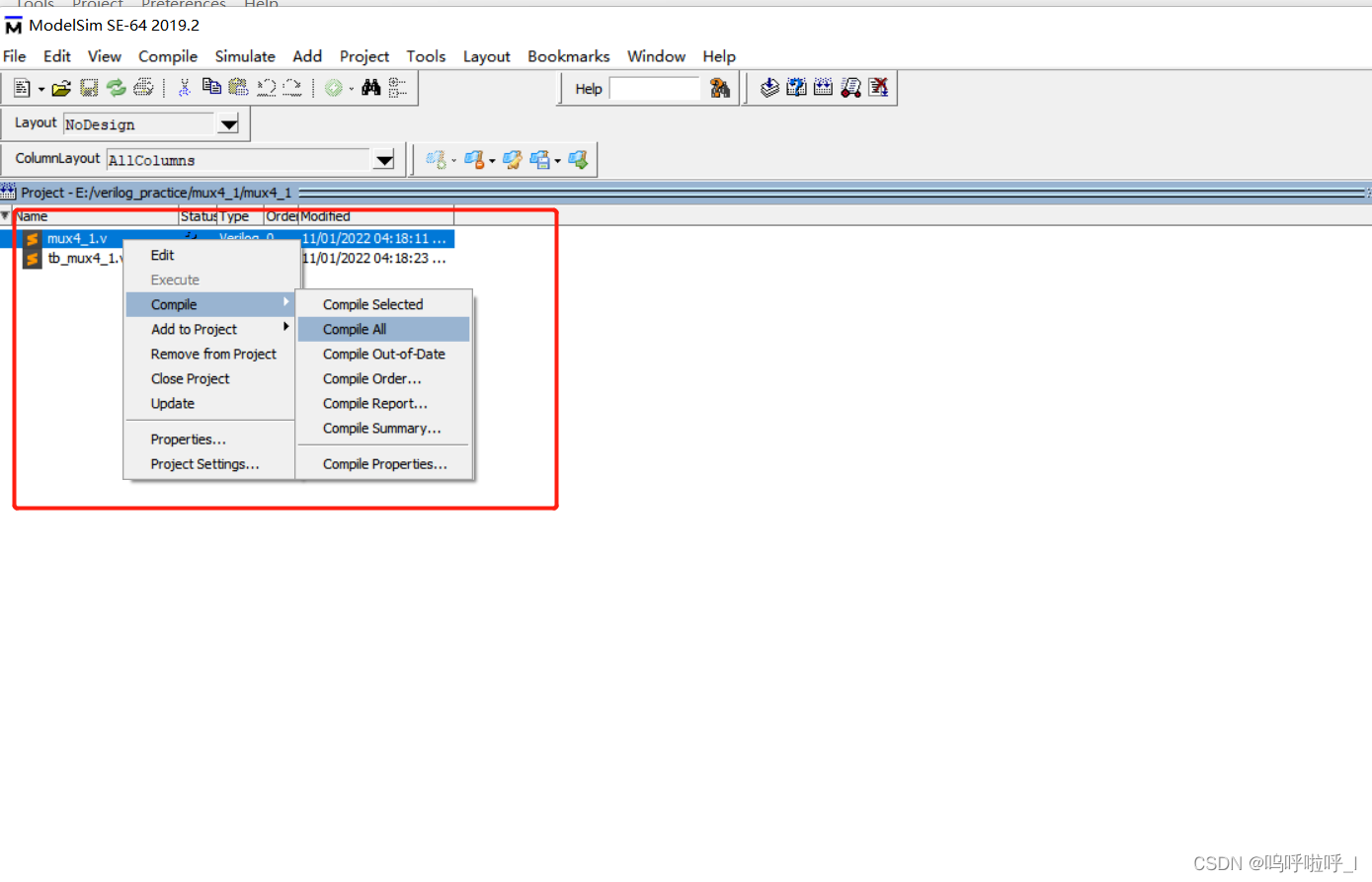Click the Simulate toolbar icon

850,88
